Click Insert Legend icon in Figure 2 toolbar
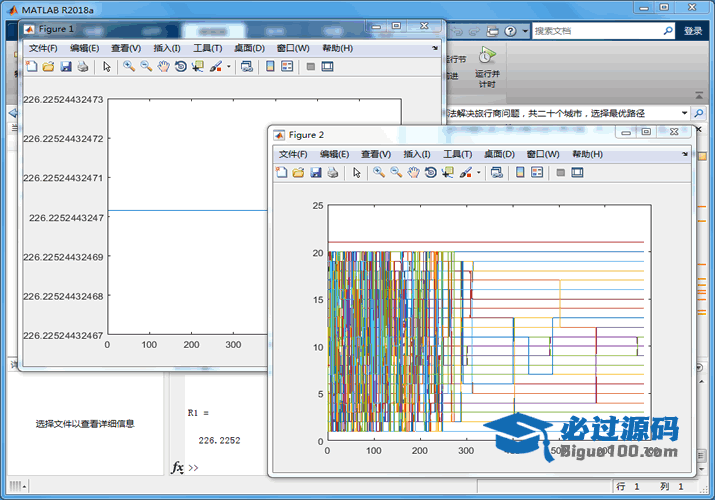715x500 pixels. 537,172
